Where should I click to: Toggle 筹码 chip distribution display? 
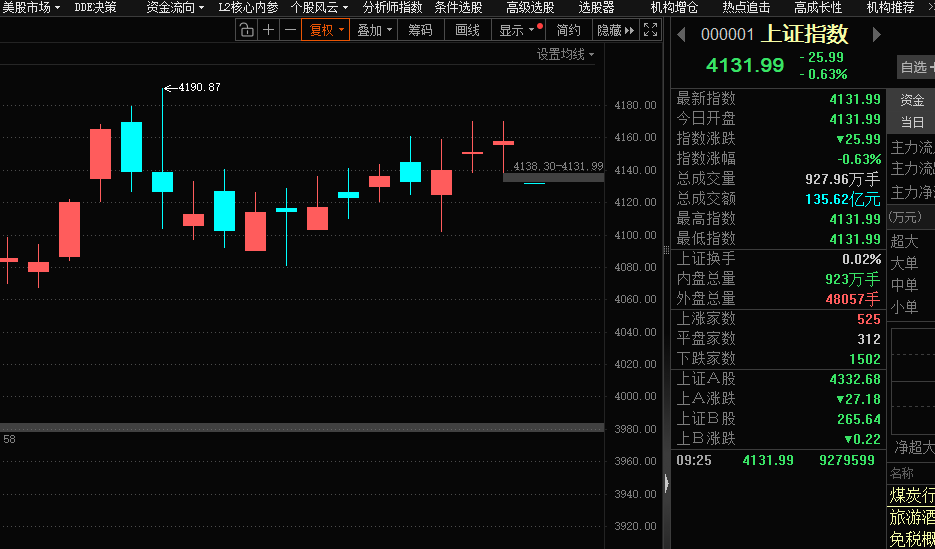(420, 30)
